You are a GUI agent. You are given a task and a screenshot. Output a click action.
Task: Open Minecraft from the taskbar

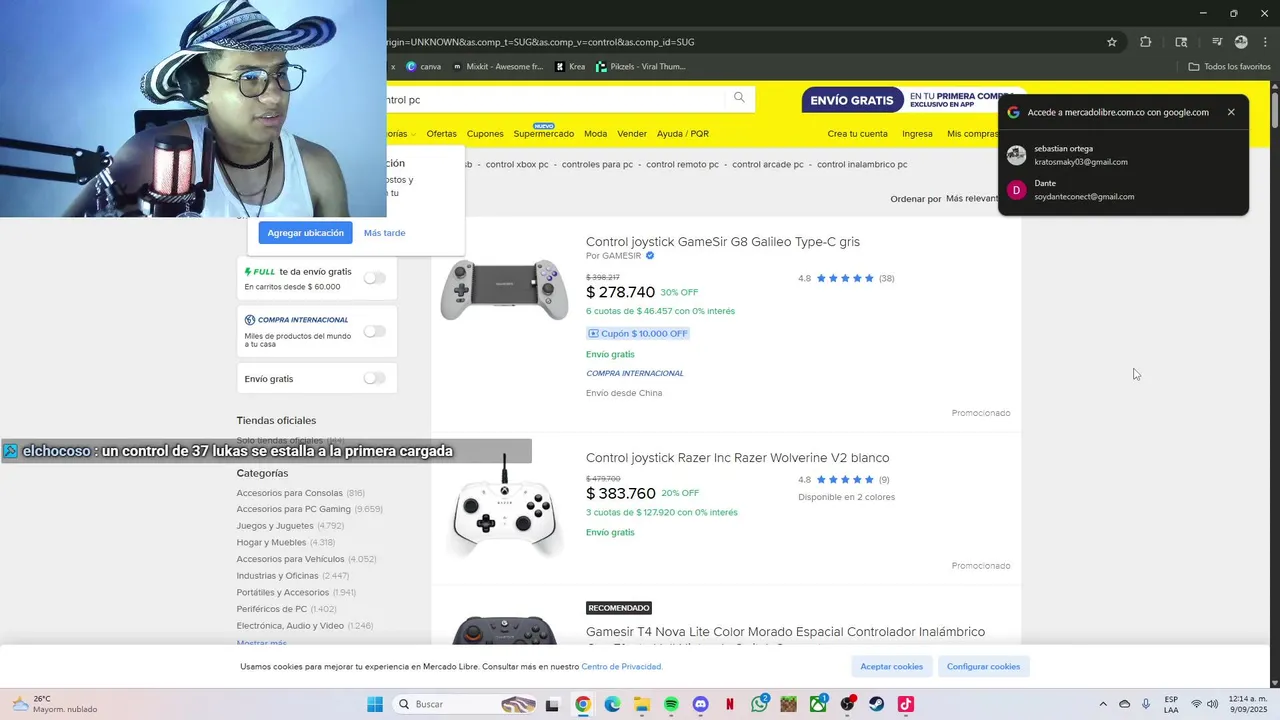[x=789, y=704]
